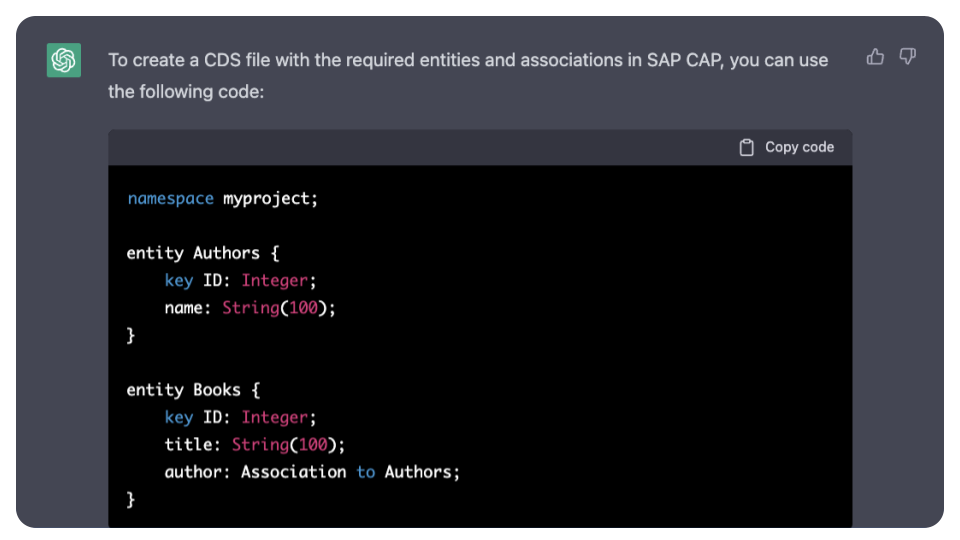Click 'key ID: Integer;' under entity Books
The height and width of the screenshot is (540, 960).
click(240, 418)
